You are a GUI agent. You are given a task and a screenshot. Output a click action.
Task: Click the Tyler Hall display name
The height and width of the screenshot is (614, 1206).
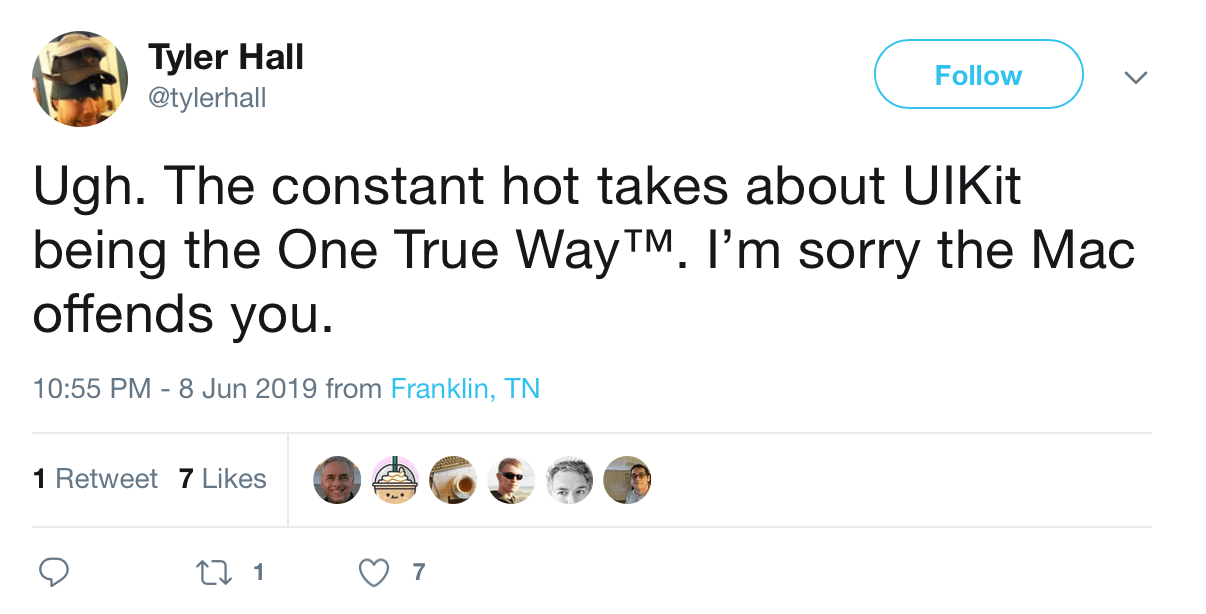(x=226, y=58)
